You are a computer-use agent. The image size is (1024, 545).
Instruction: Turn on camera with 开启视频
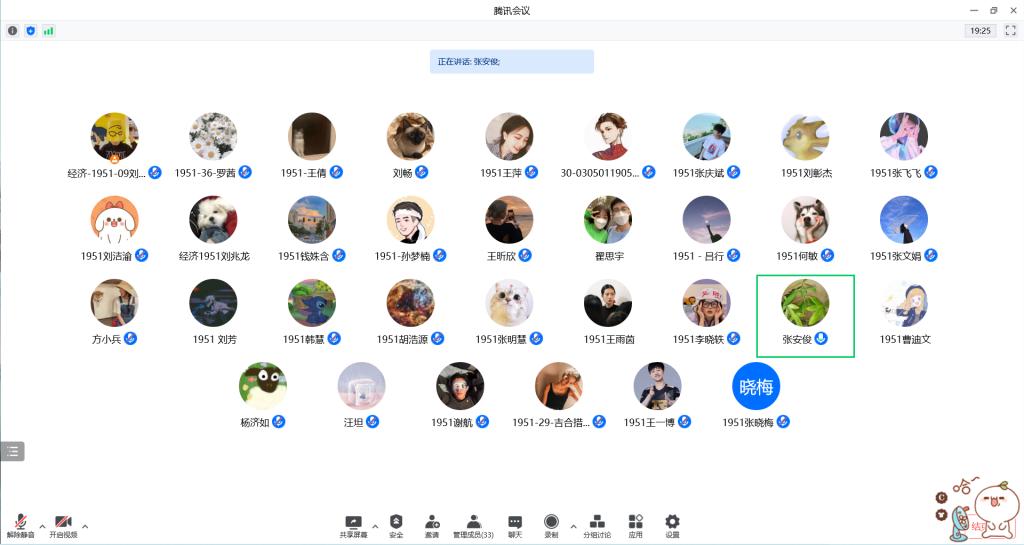(x=62, y=525)
